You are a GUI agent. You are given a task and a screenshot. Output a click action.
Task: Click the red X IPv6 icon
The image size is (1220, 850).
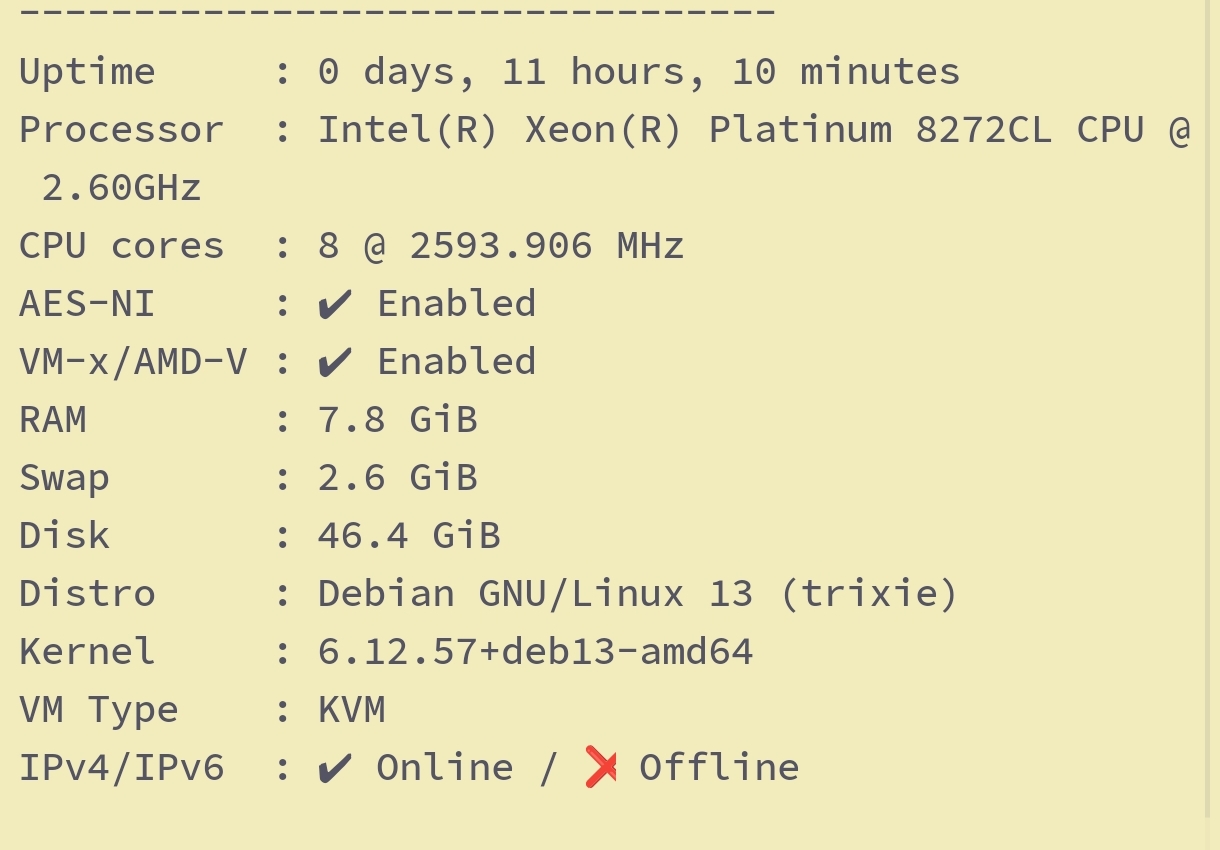pos(600,767)
